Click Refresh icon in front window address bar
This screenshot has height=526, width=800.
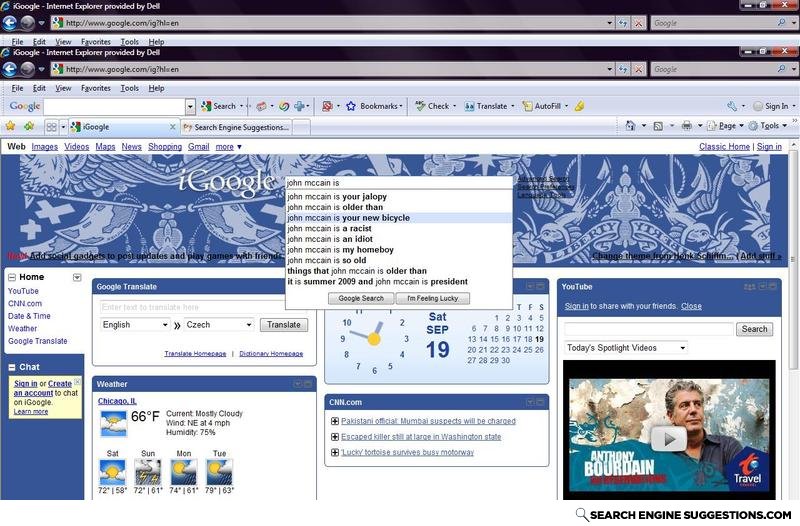point(622,69)
